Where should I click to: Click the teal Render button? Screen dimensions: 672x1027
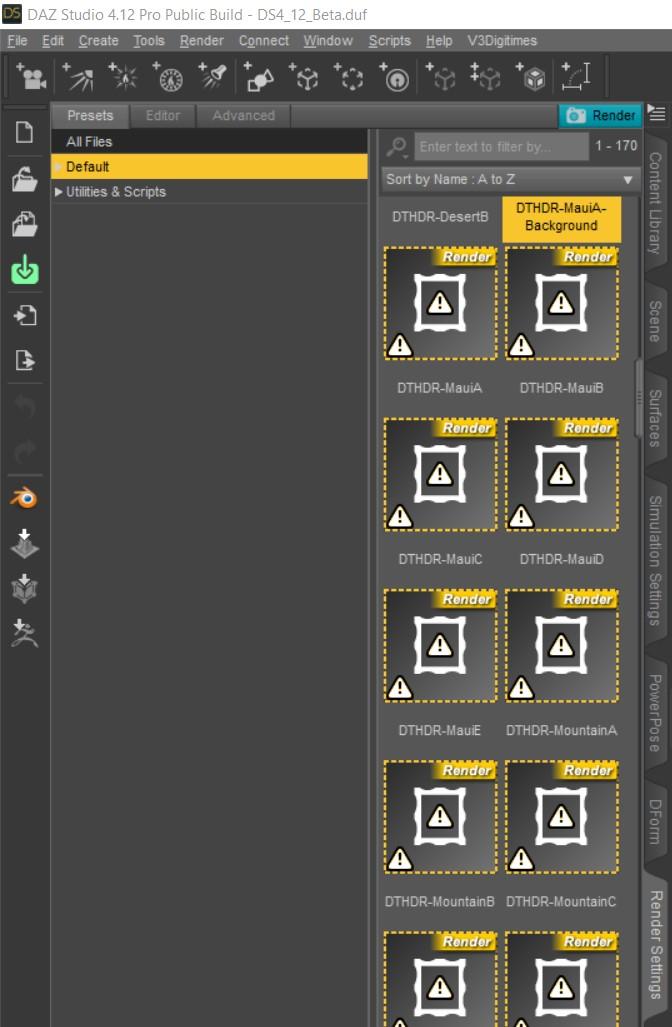tap(601, 116)
